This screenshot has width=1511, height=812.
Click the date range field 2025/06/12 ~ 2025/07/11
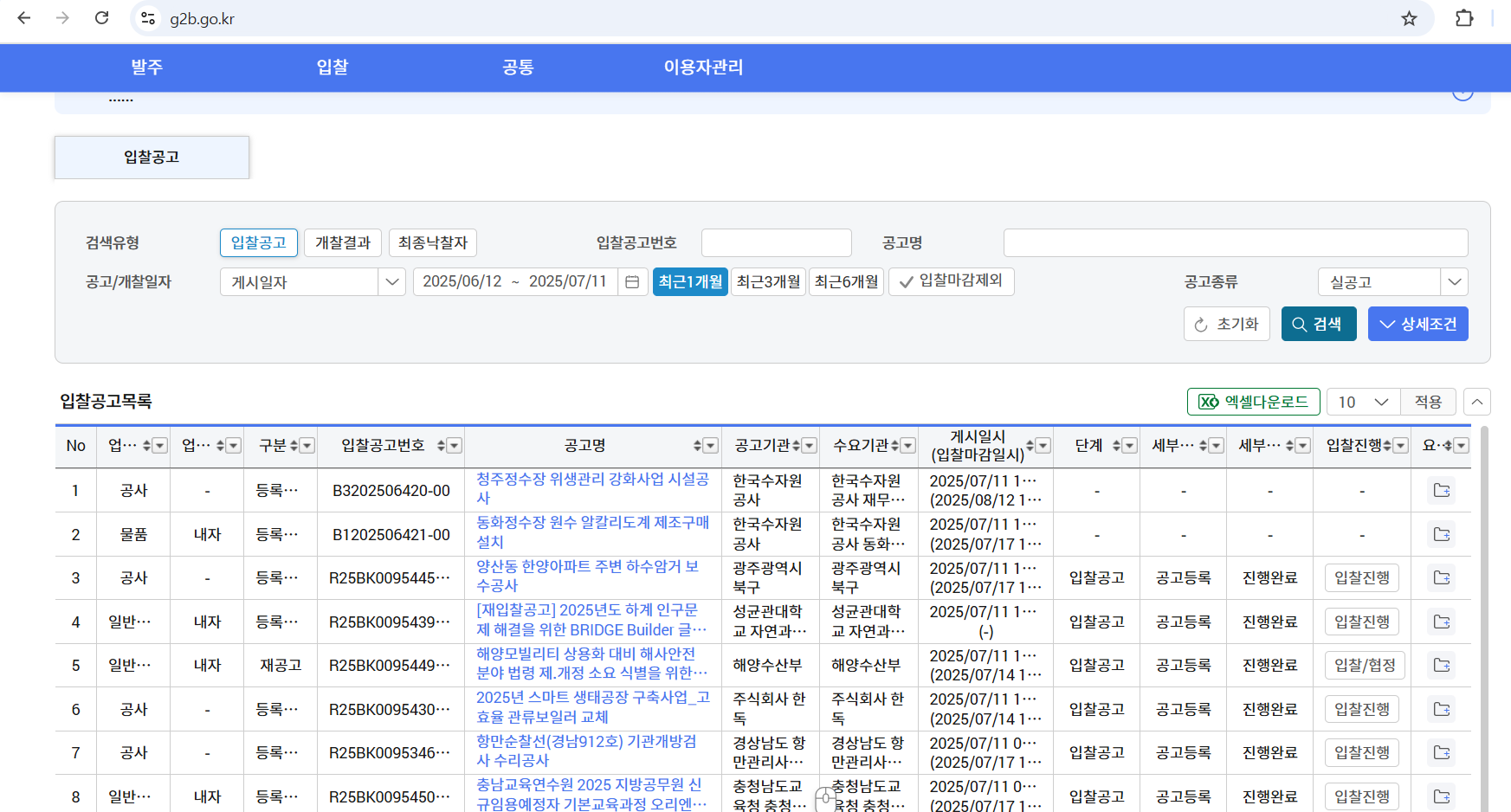[515, 282]
